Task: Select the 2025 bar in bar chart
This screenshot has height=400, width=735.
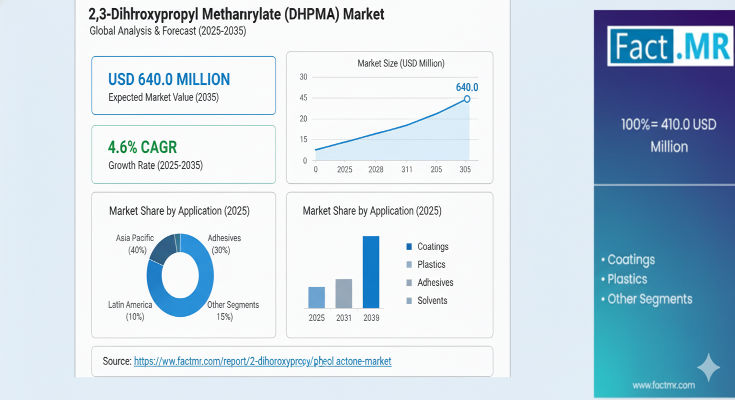Action: [x=316, y=297]
